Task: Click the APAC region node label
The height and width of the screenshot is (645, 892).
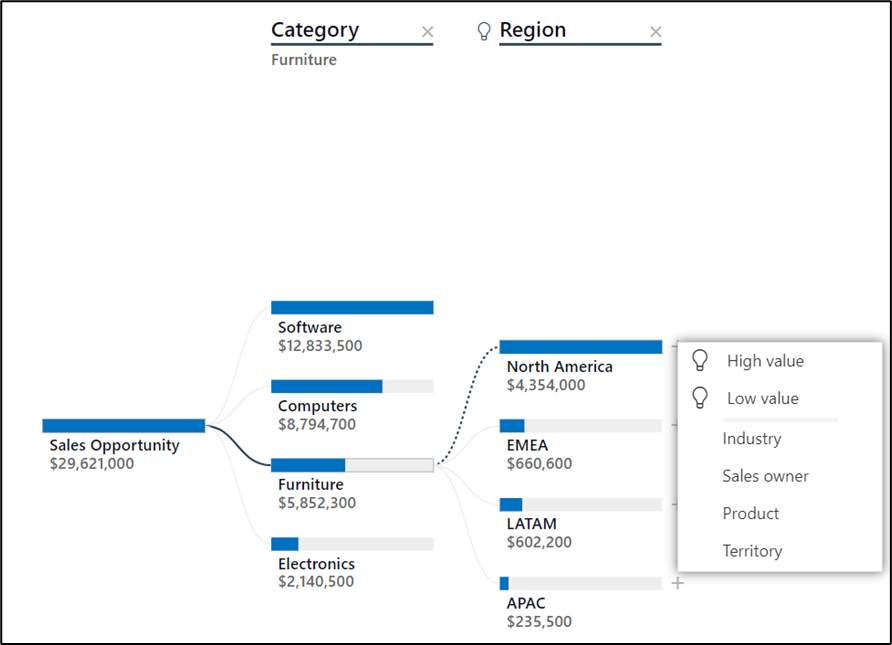Action: tap(526, 603)
